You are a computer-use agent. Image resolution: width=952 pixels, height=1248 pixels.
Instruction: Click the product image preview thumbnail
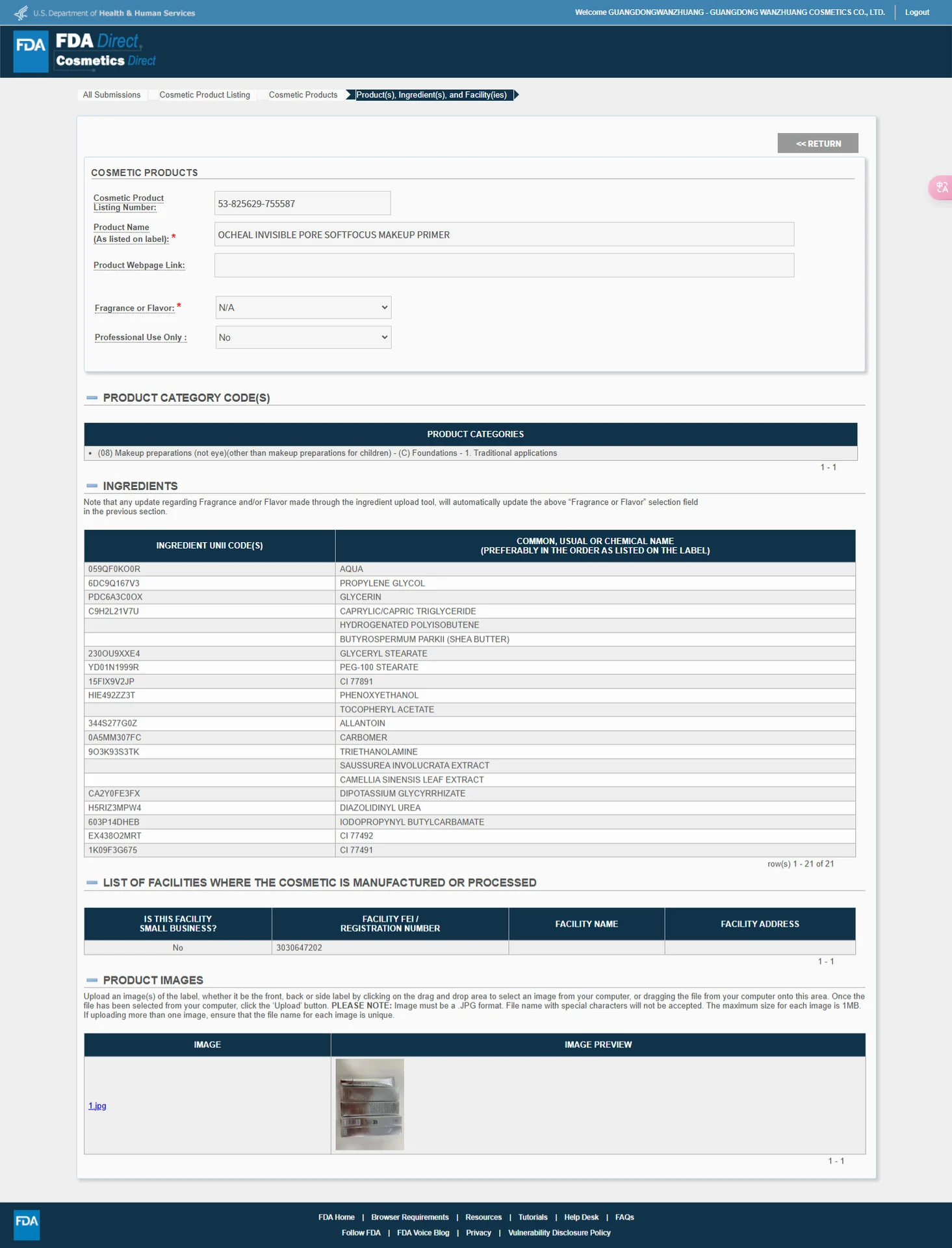[370, 1105]
